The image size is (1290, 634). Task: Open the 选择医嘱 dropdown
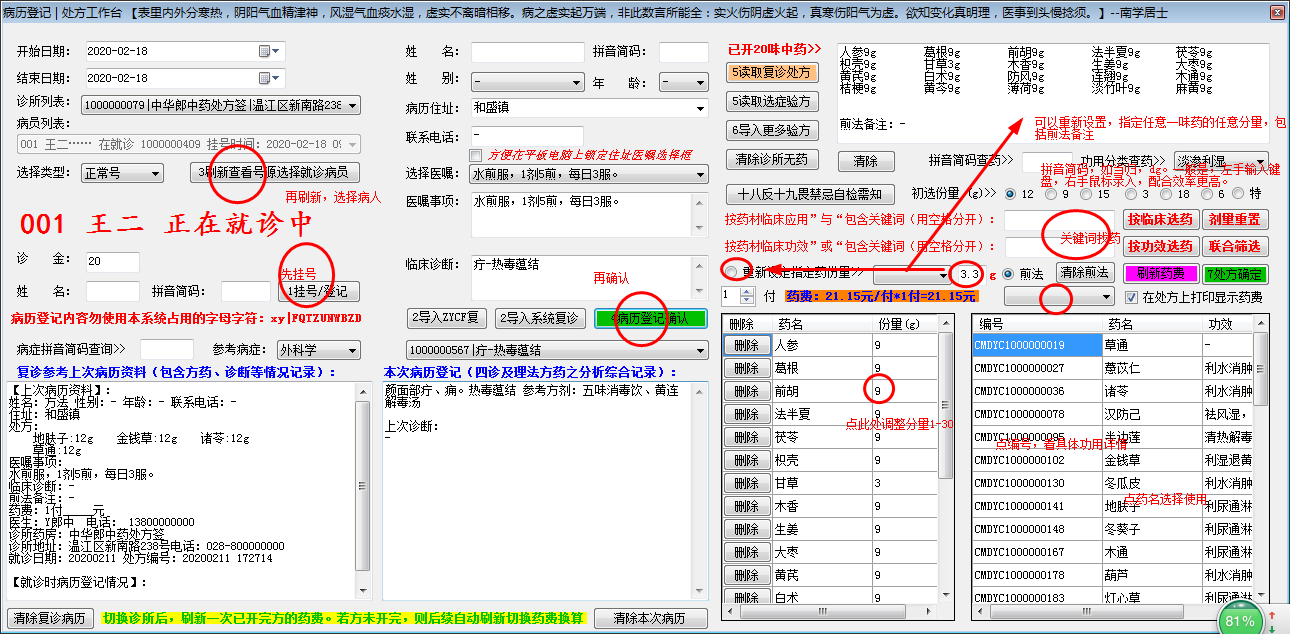point(699,174)
